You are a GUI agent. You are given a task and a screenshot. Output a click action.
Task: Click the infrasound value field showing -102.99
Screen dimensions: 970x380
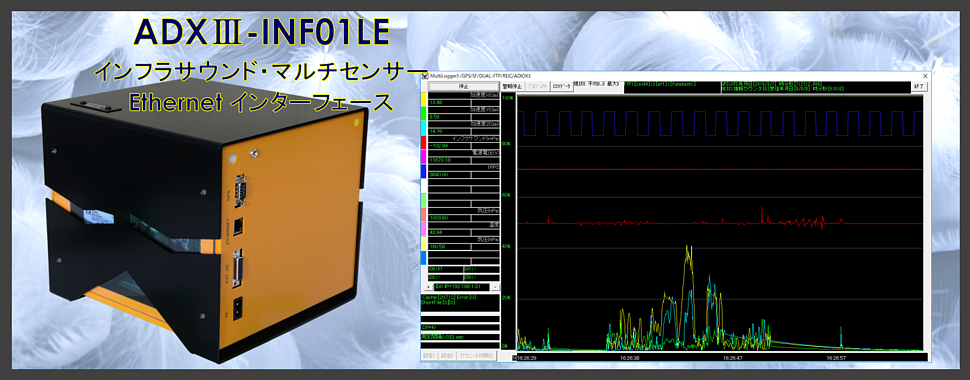pyautogui.click(x=449, y=146)
